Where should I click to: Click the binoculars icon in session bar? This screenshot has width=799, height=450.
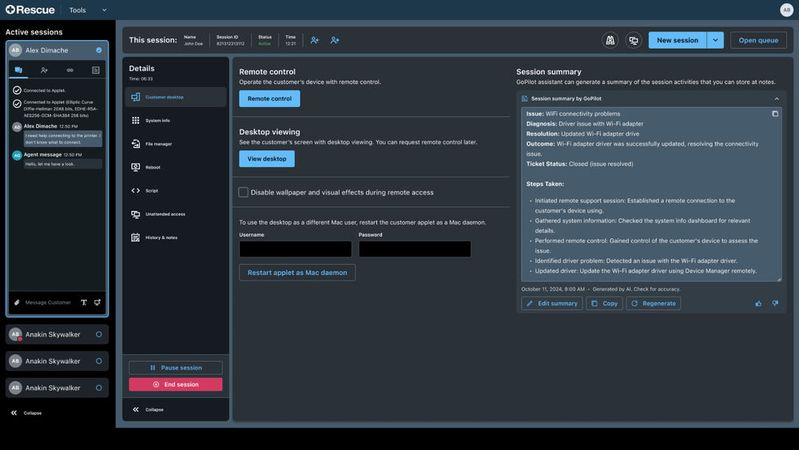point(610,40)
